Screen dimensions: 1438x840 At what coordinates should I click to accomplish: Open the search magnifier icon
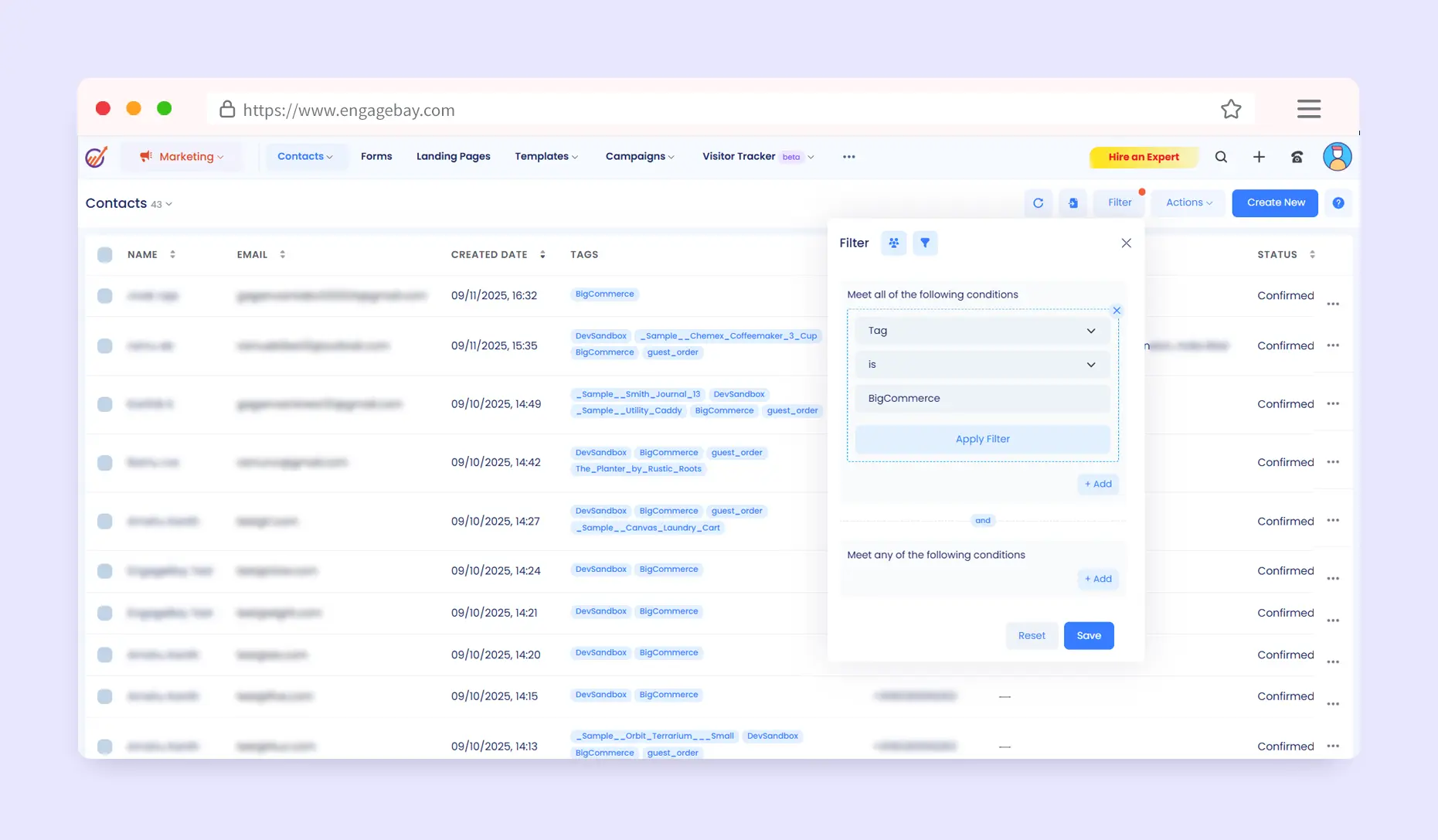[x=1221, y=157]
